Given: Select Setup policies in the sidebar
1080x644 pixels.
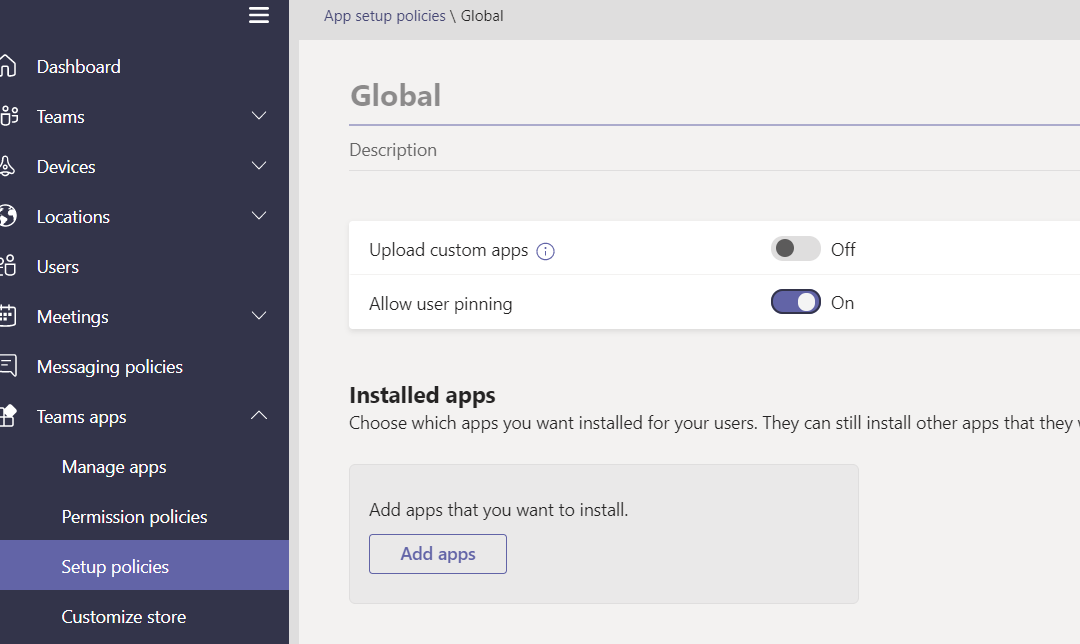Looking at the screenshot, I should coord(144,565).
